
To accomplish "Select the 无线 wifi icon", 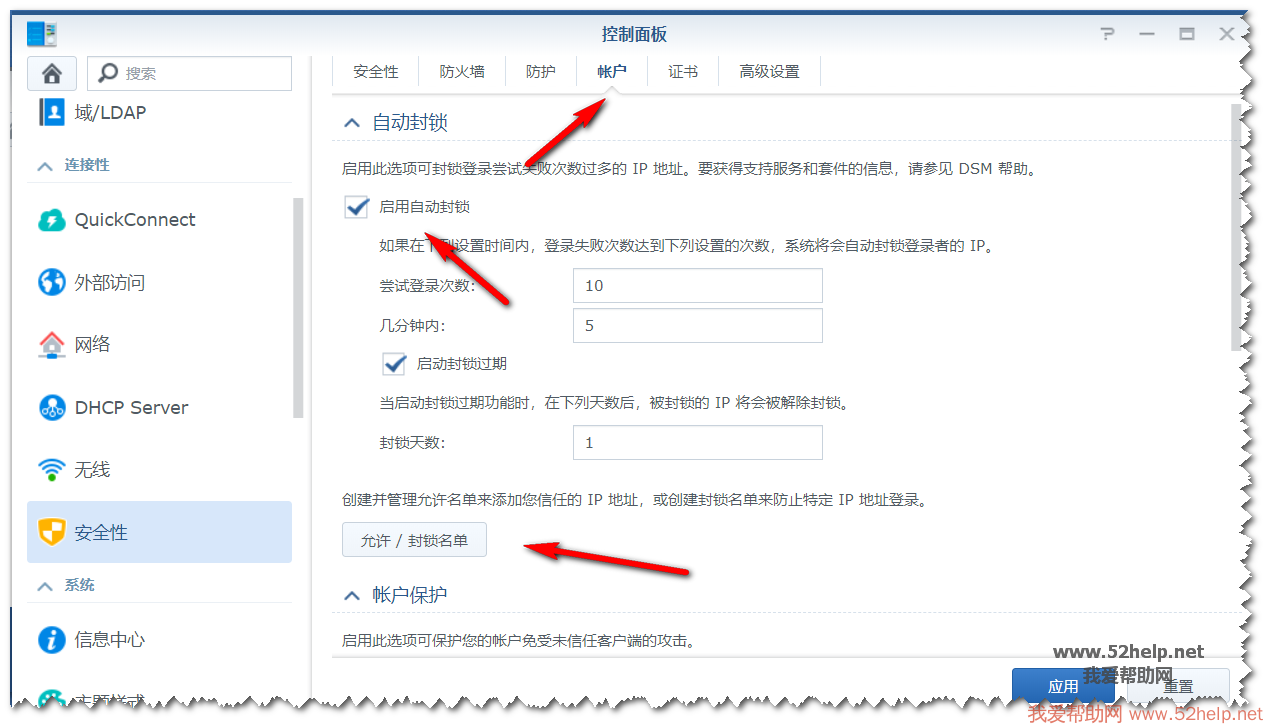I will 51,469.
